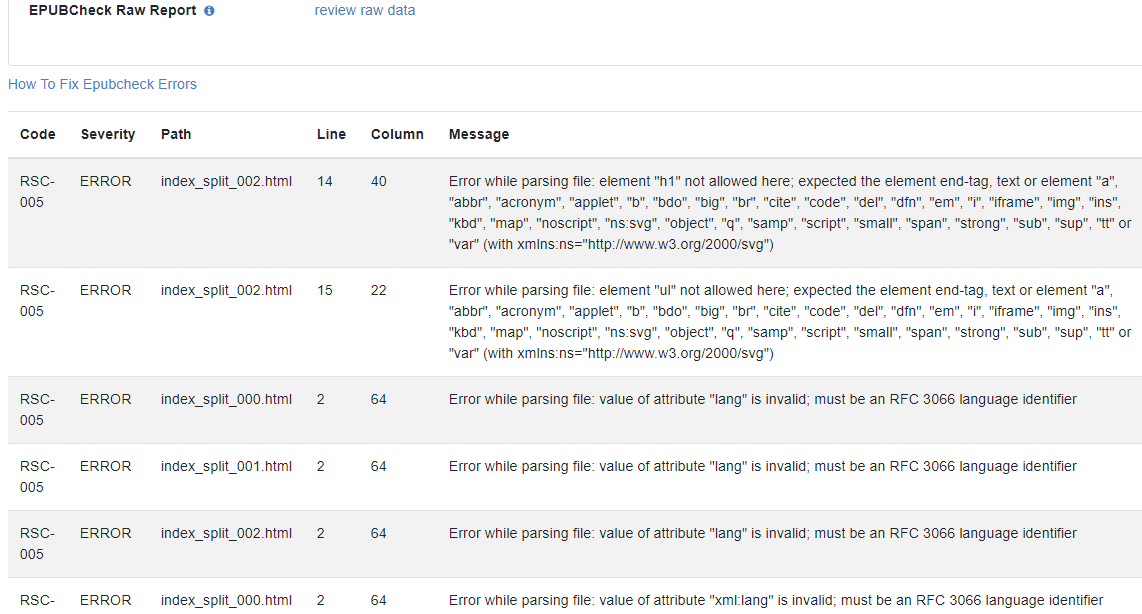1142x614 pixels.
Task: Click line number 14 in the first row
Action: (x=324, y=181)
